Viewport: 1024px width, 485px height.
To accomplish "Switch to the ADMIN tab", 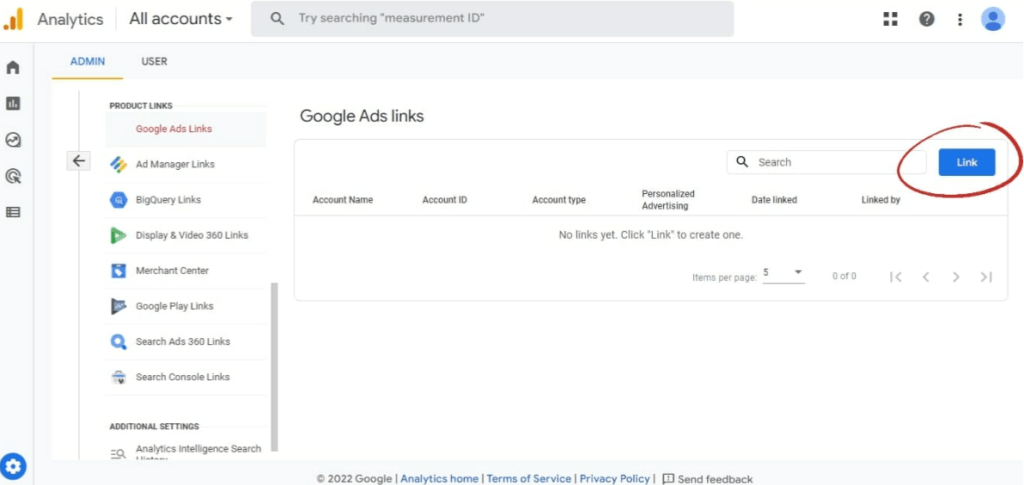I will click(x=88, y=61).
